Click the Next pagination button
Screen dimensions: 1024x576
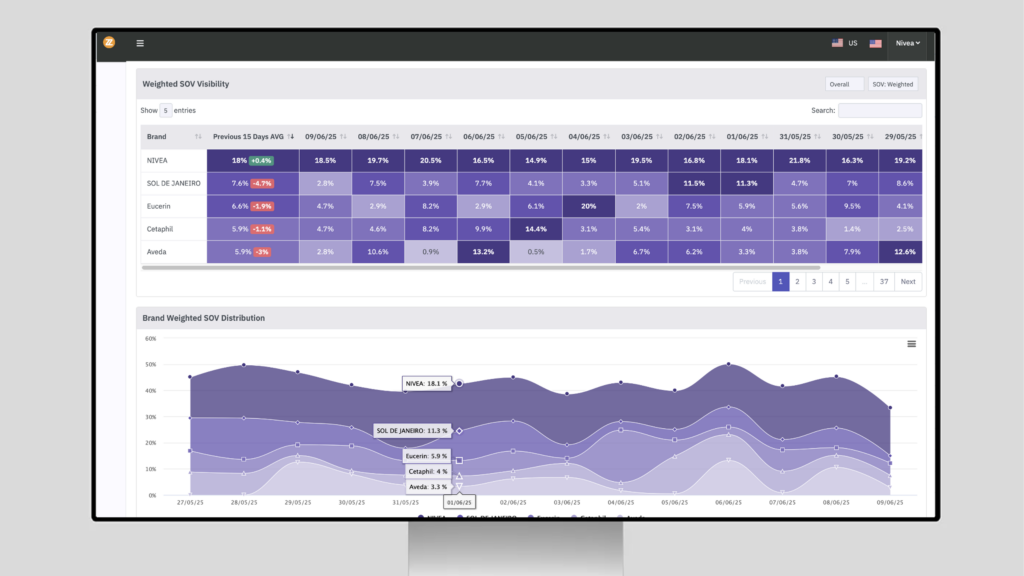(x=908, y=281)
